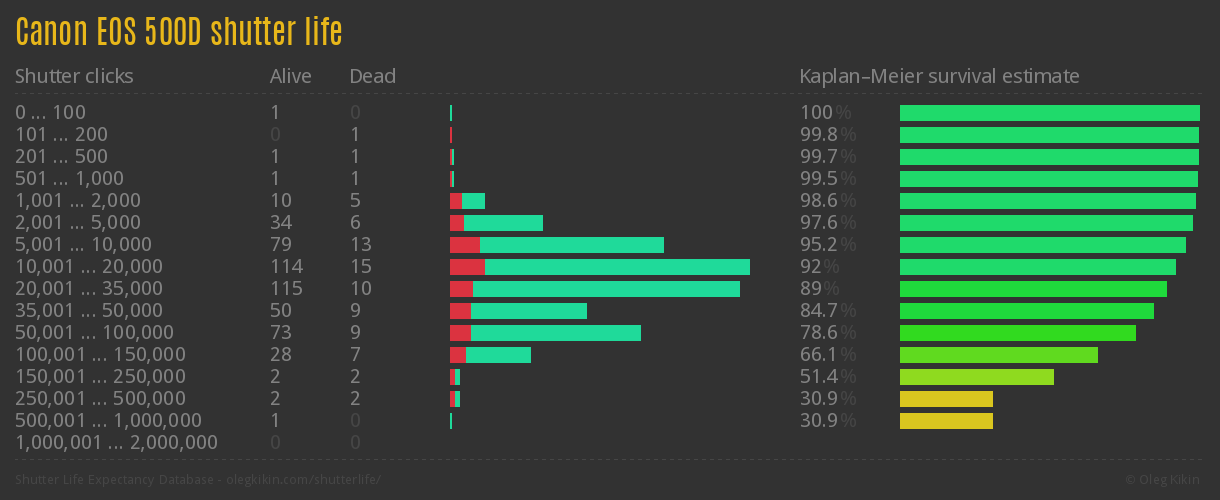Click the 84.7% survival bar
Viewport: 1220px width, 500px height.
(x=1026, y=311)
